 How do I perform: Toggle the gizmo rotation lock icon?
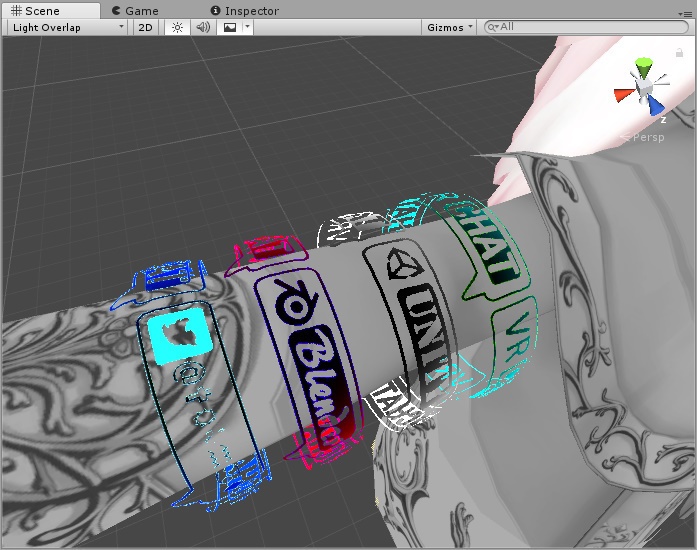click(679, 52)
